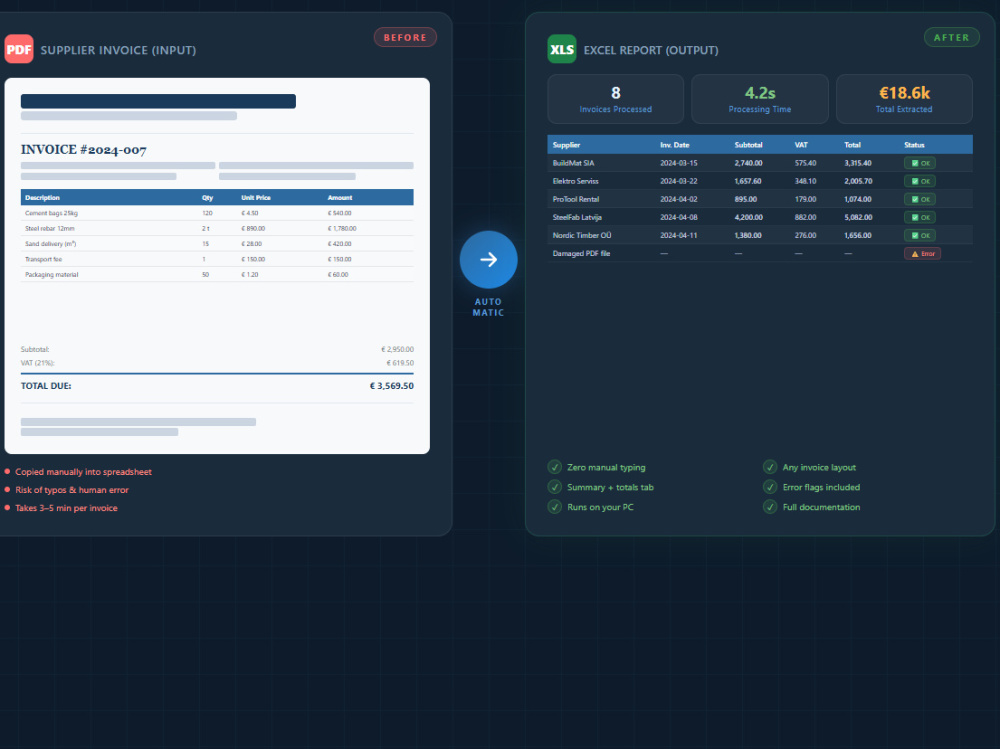Click the EXCEL REPORT (OUTPUT) title
The height and width of the screenshot is (749, 1000).
click(651, 50)
